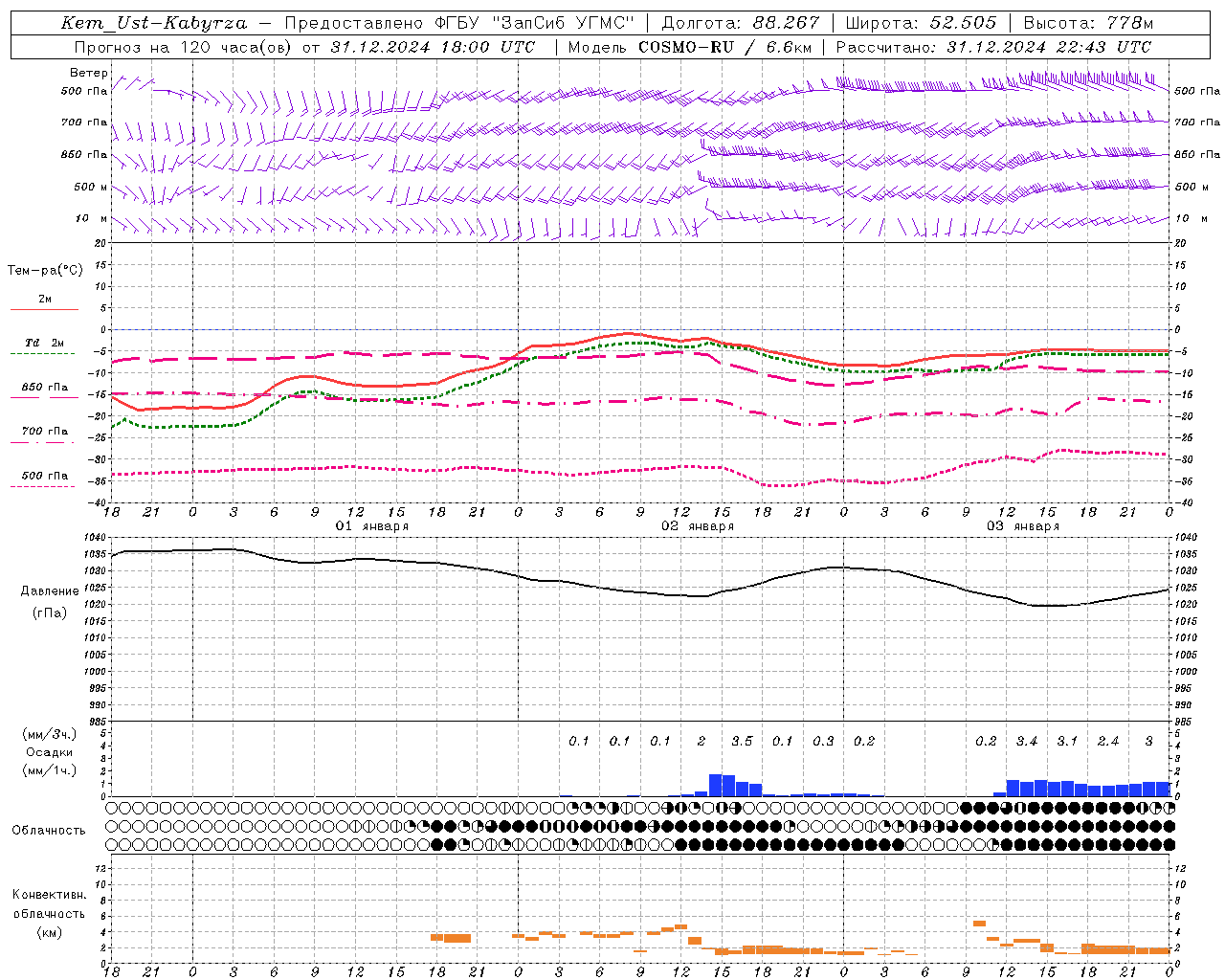Click the 0.3 three-hour precipitation value
Image resolution: width=1225 pixels, height=980 pixels.
823,741
